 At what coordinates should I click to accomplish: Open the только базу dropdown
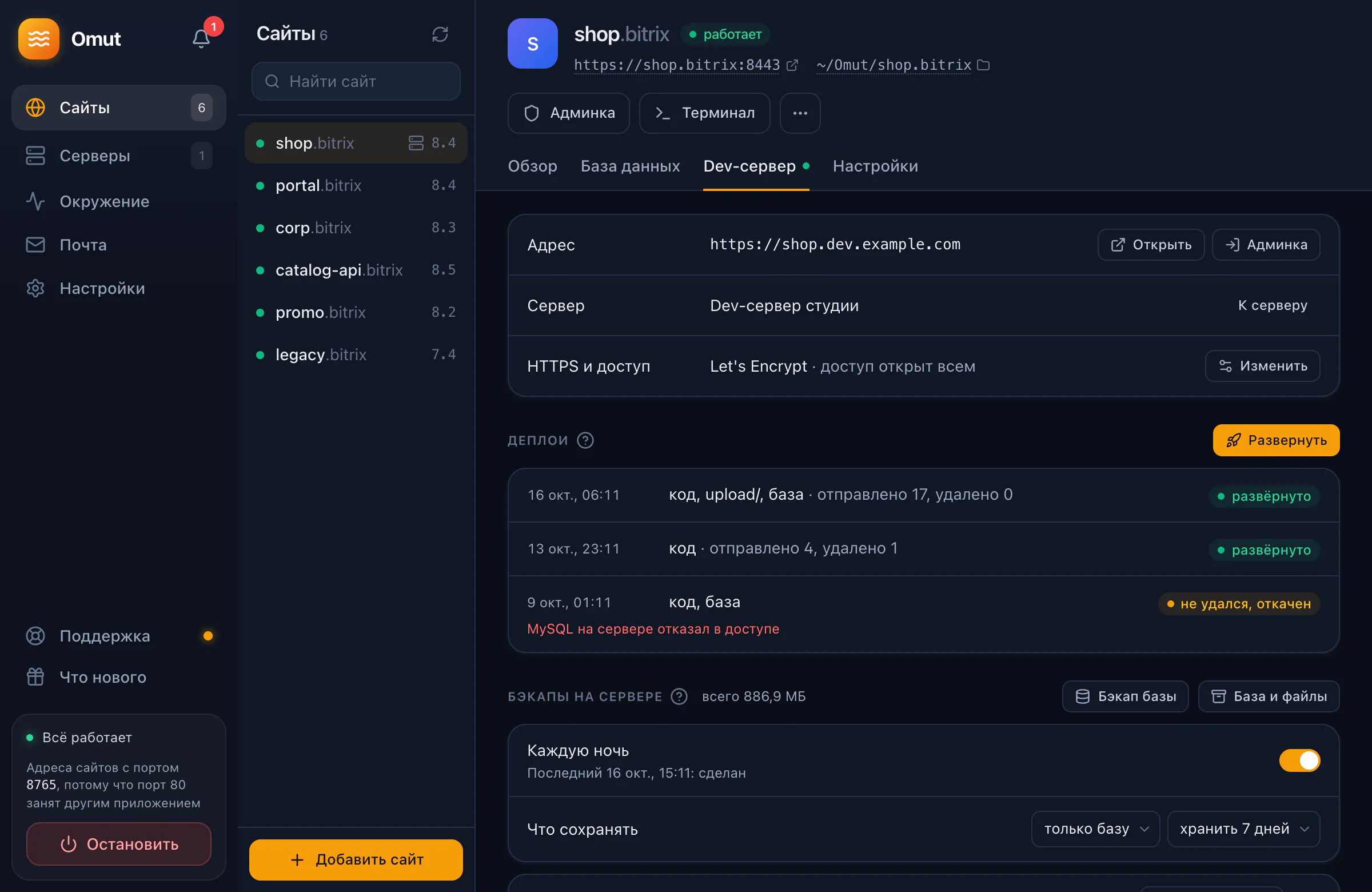pyautogui.click(x=1095, y=829)
